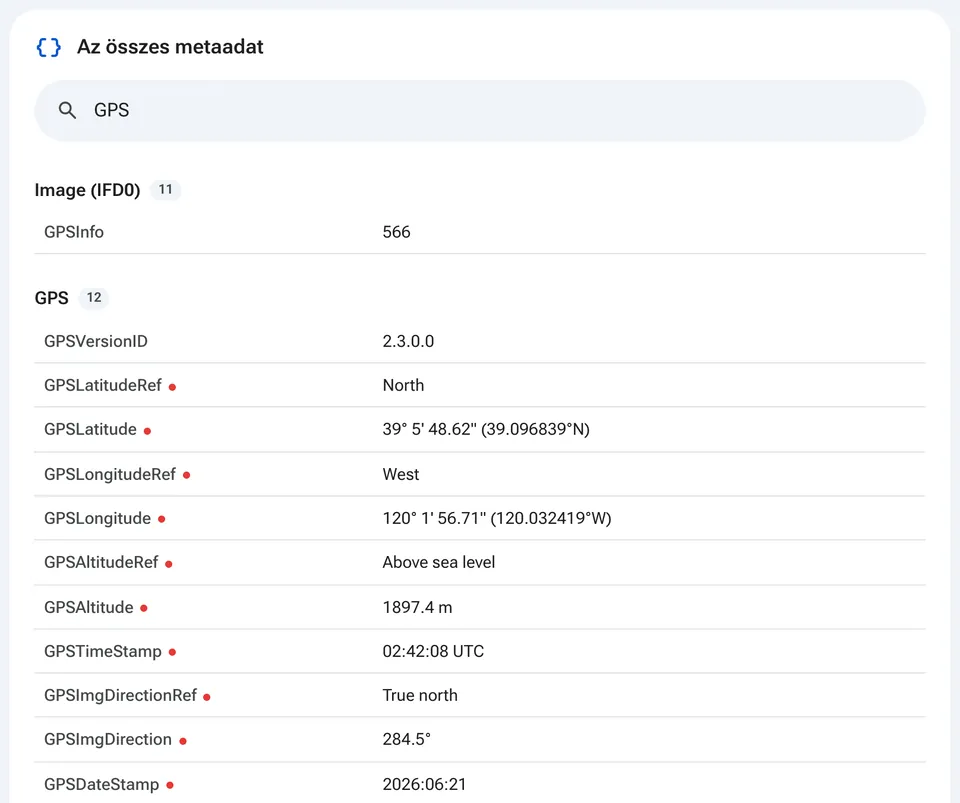Select the GPSLatitude label
Viewport: 960px width, 803px height.
[x=91, y=430]
